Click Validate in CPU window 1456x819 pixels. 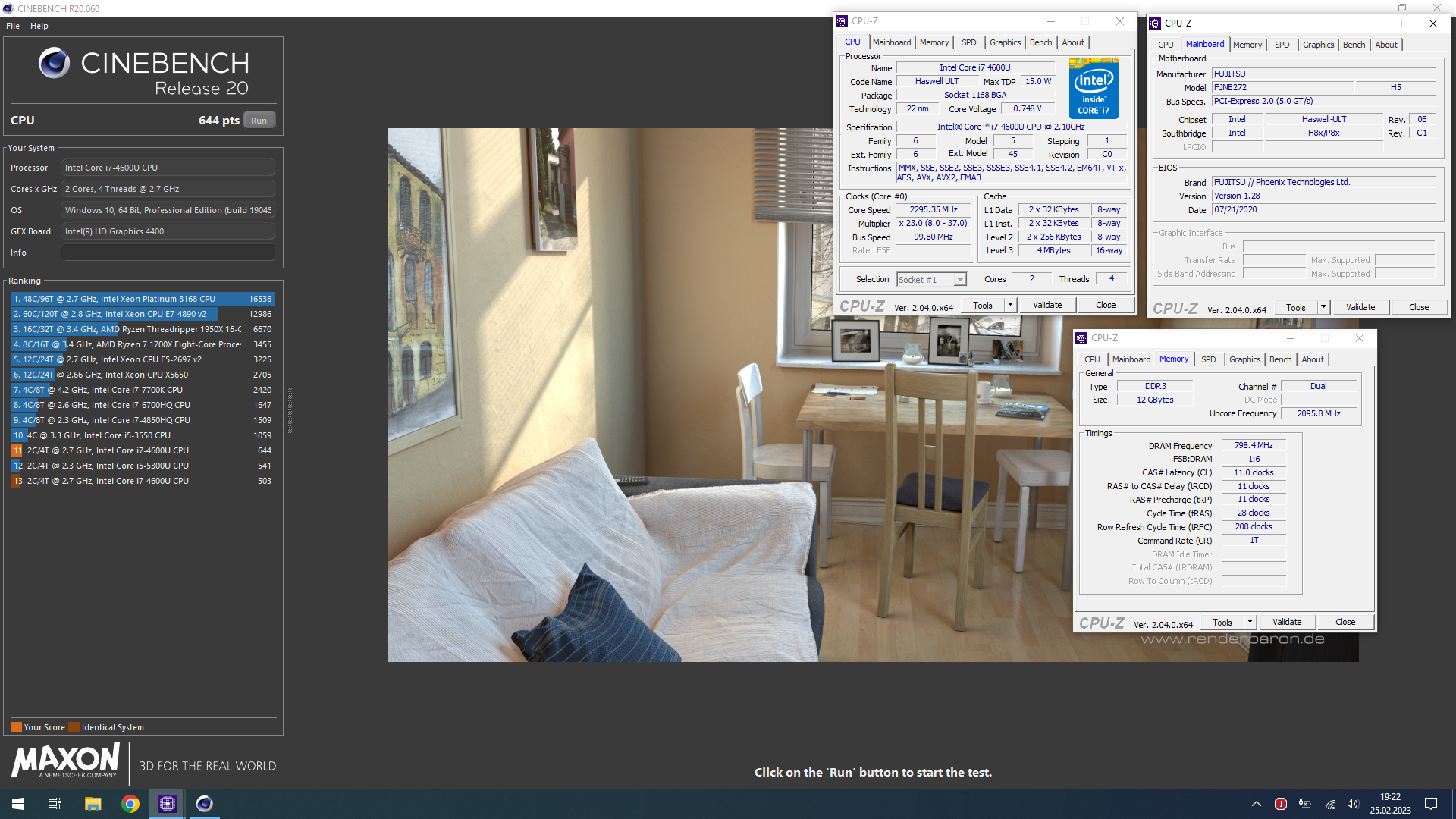(1047, 305)
